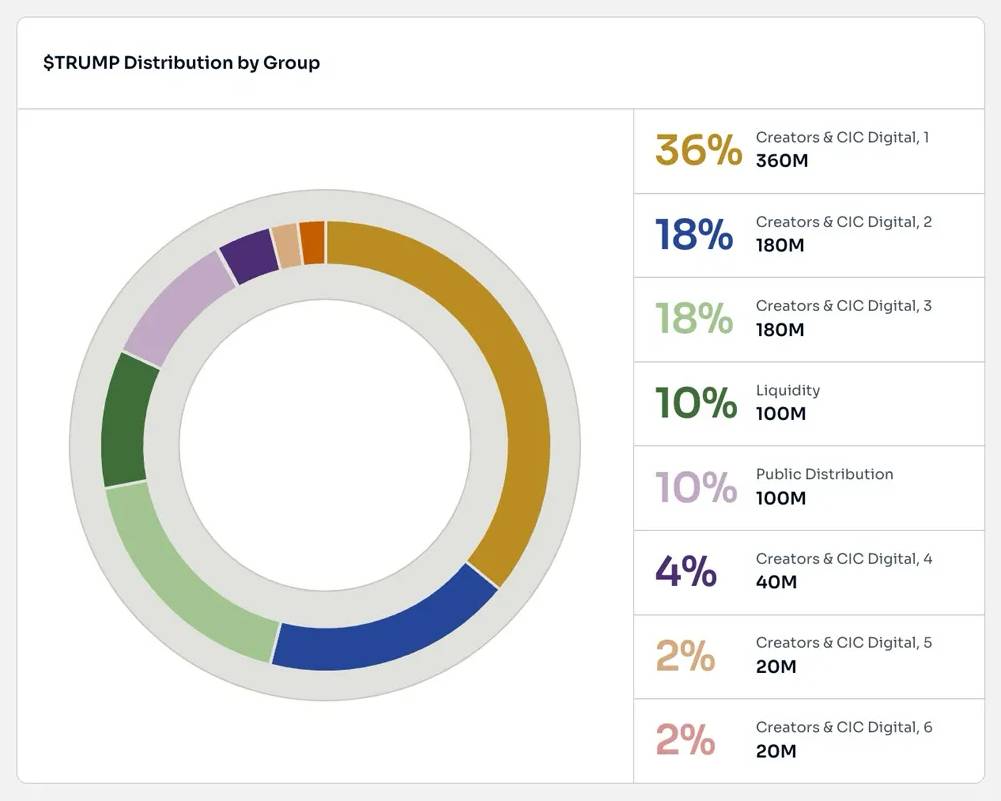
Task: Click the 100M amount under Public Distribution
Action: coord(781,498)
